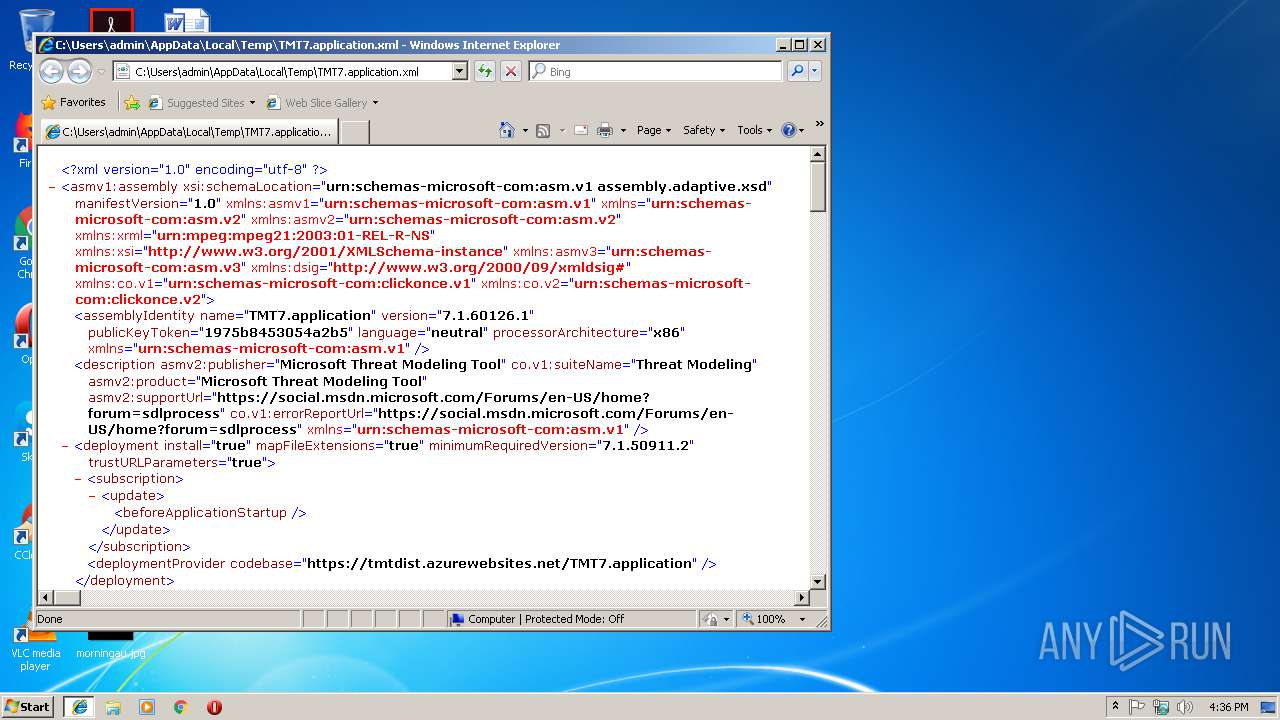Go back with the Back arrow button
The image size is (1280, 720).
[x=52, y=71]
